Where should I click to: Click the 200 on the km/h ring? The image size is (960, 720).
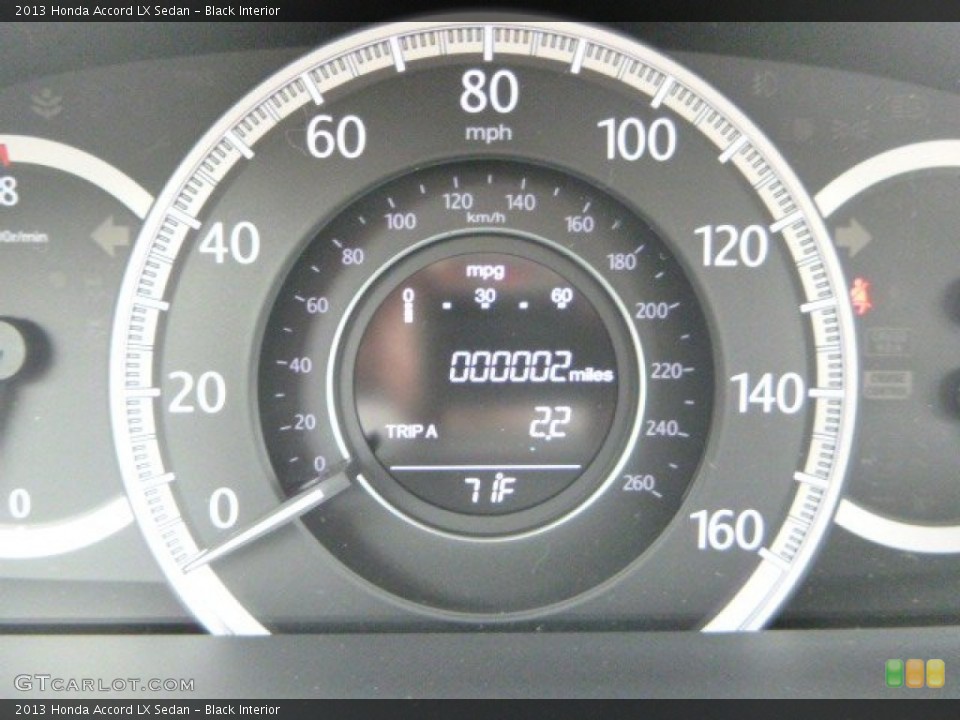click(651, 311)
